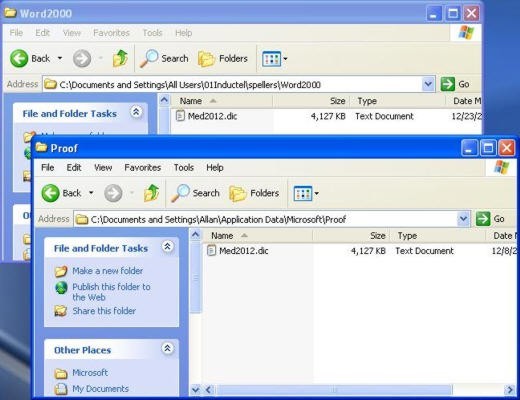Screen dimensions: 520x400
Task: Click left scroll arrow in Proof window
Action: [x=209, y=389]
